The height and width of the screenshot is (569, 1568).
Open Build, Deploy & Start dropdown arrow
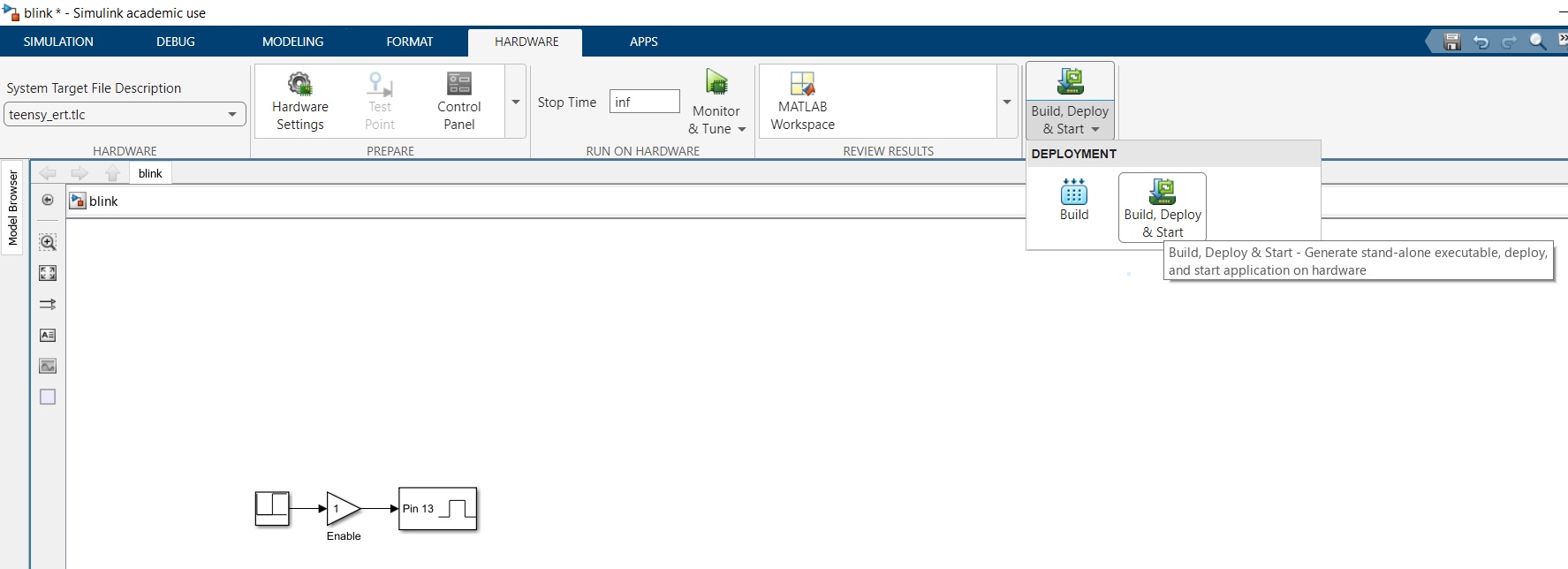[x=1095, y=129]
